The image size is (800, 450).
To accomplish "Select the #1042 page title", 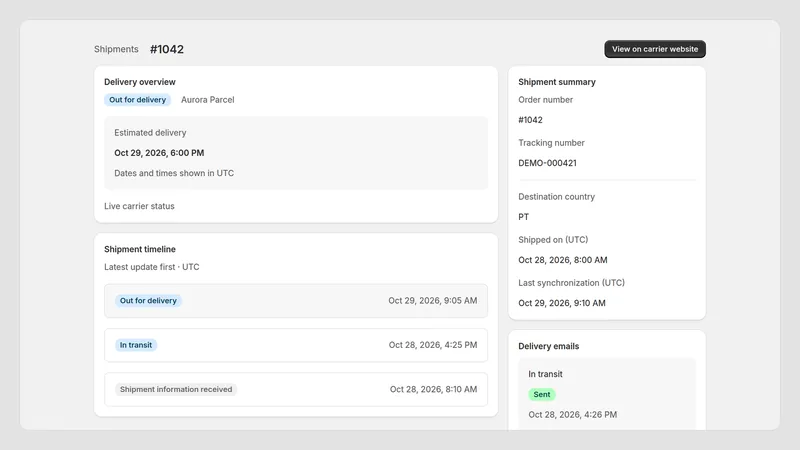I will coord(167,49).
